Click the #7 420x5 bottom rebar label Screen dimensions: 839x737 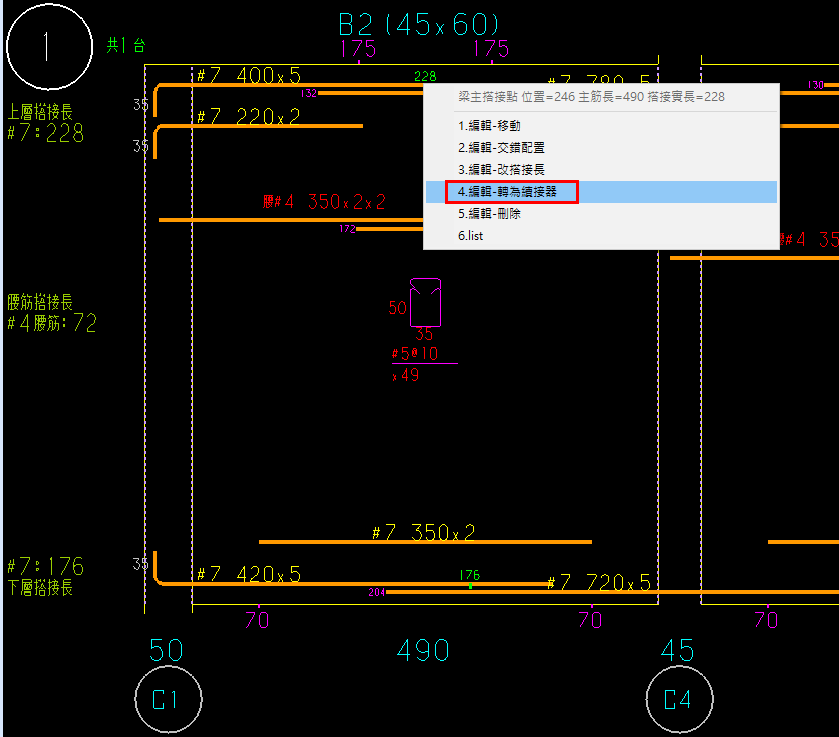[x=248, y=574]
